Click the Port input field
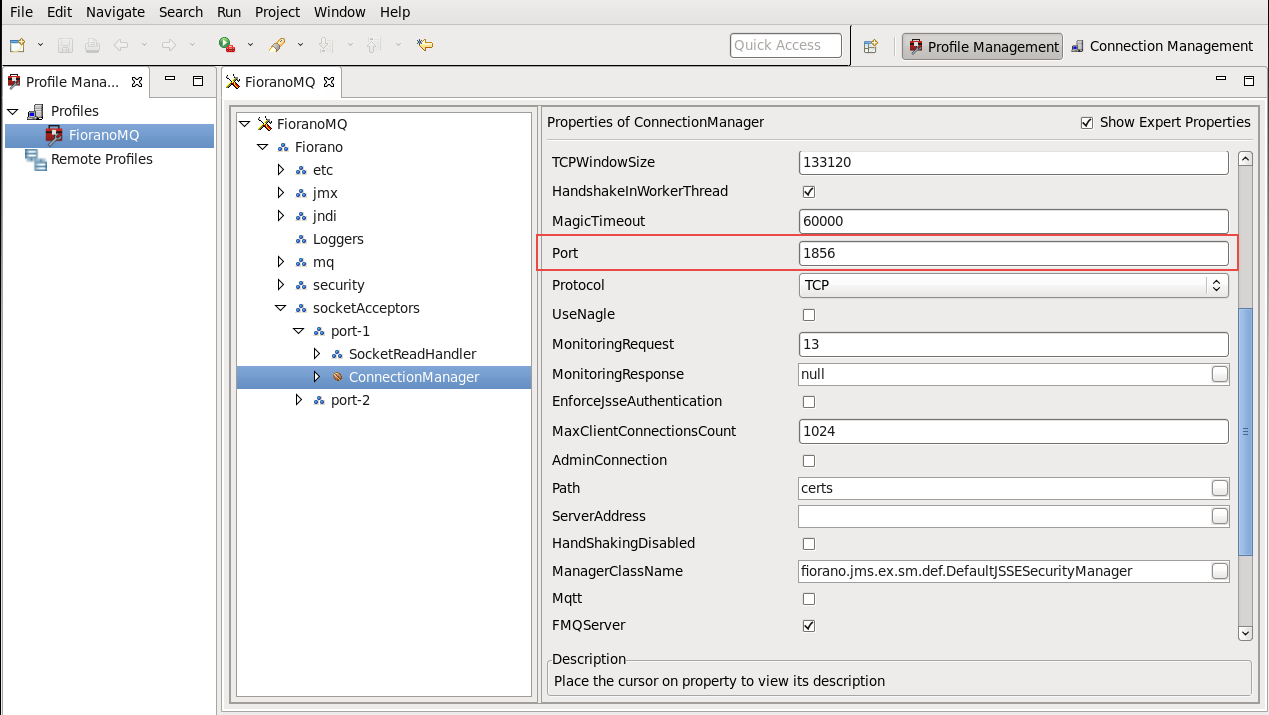Viewport: 1269px width, 715px height. coord(1013,254)
